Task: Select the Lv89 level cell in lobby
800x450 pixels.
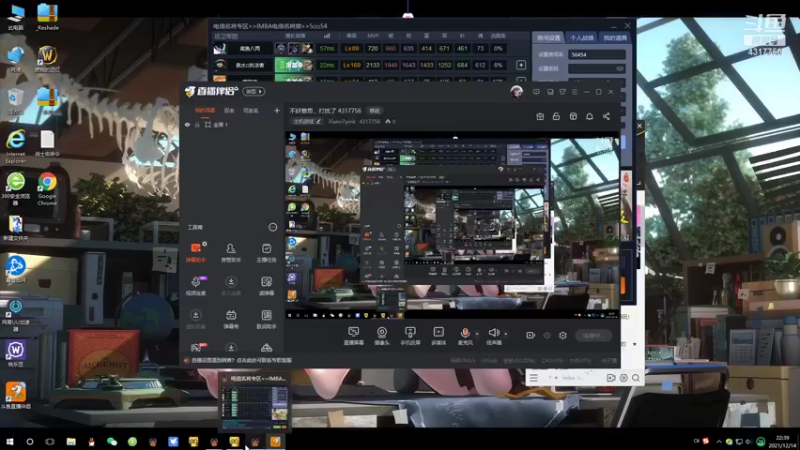Action: (352, 48)
